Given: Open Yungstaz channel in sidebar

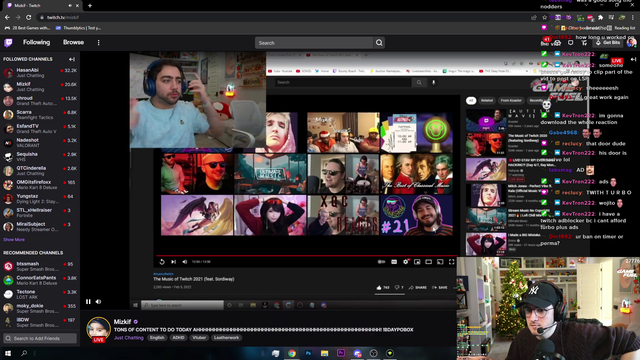Looking at the screenshot, I should pos(40,198).
